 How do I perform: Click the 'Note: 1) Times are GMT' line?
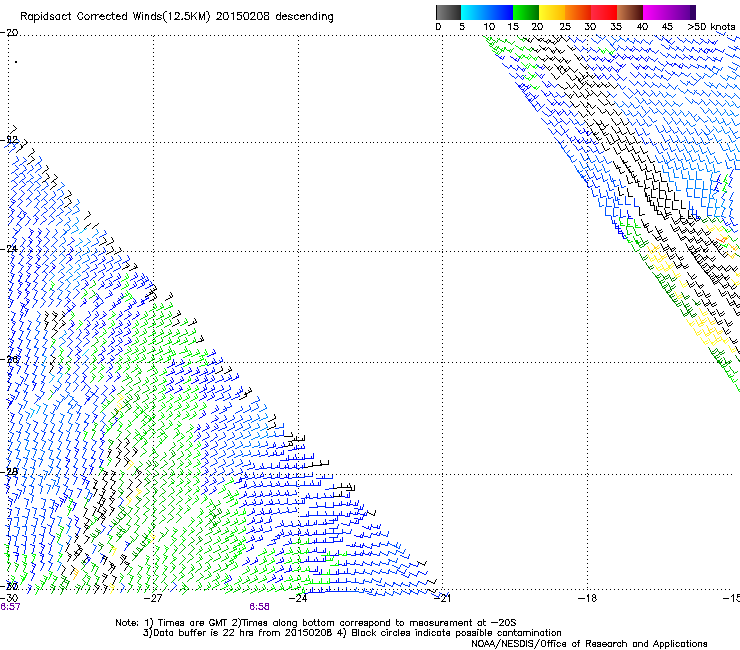[316, 623]
